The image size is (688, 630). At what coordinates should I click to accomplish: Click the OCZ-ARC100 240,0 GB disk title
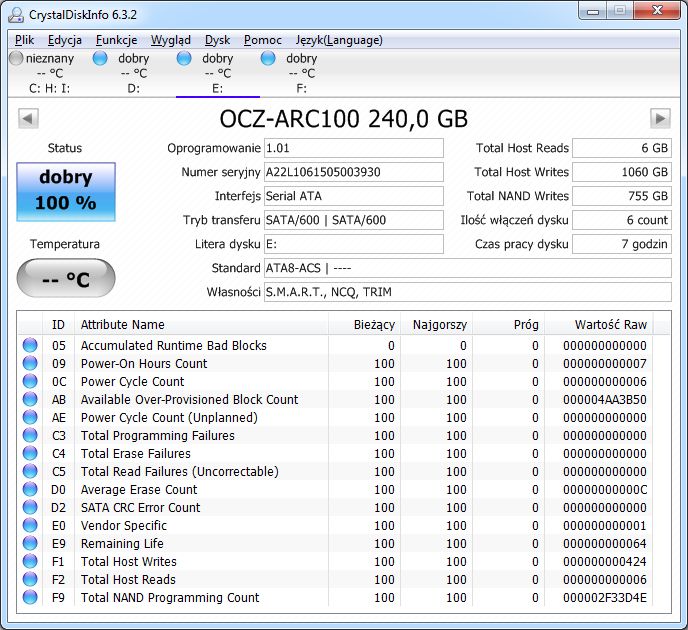[344, 119]
